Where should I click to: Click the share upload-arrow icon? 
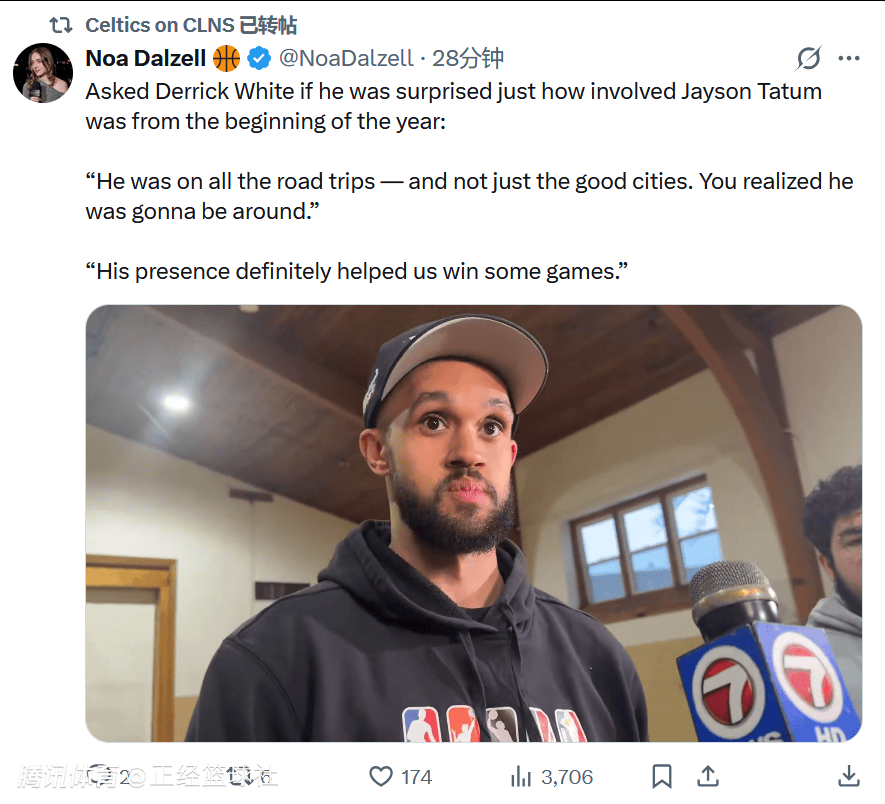707,777
